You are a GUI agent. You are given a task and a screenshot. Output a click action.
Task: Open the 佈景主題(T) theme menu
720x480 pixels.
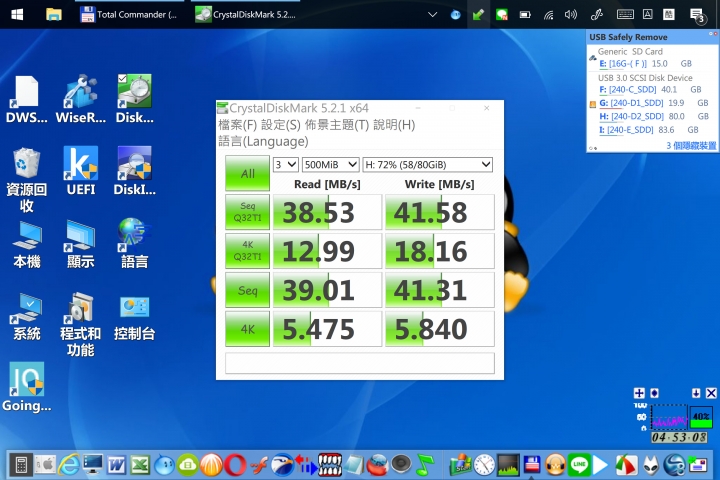coord(337,125)
